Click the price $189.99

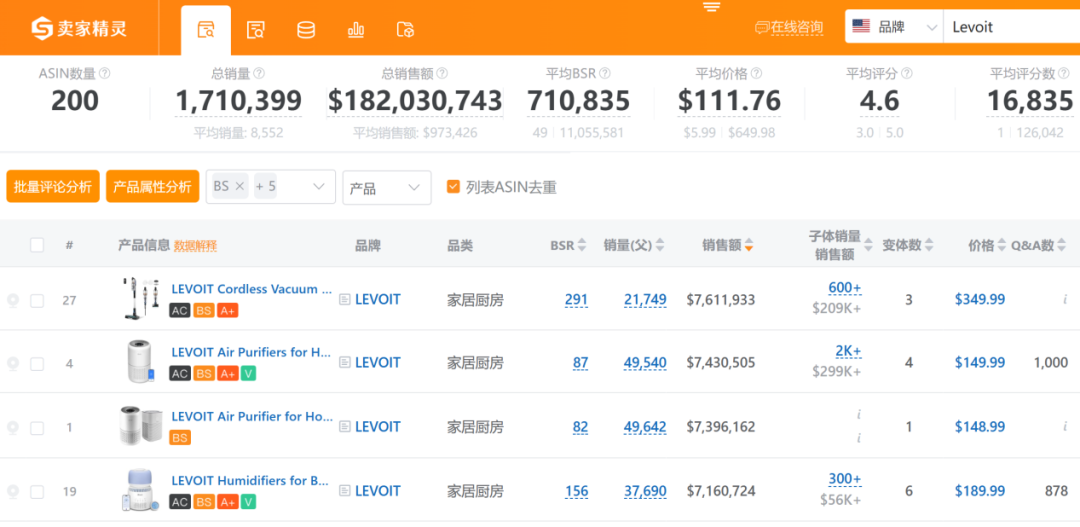click(979, 491)
